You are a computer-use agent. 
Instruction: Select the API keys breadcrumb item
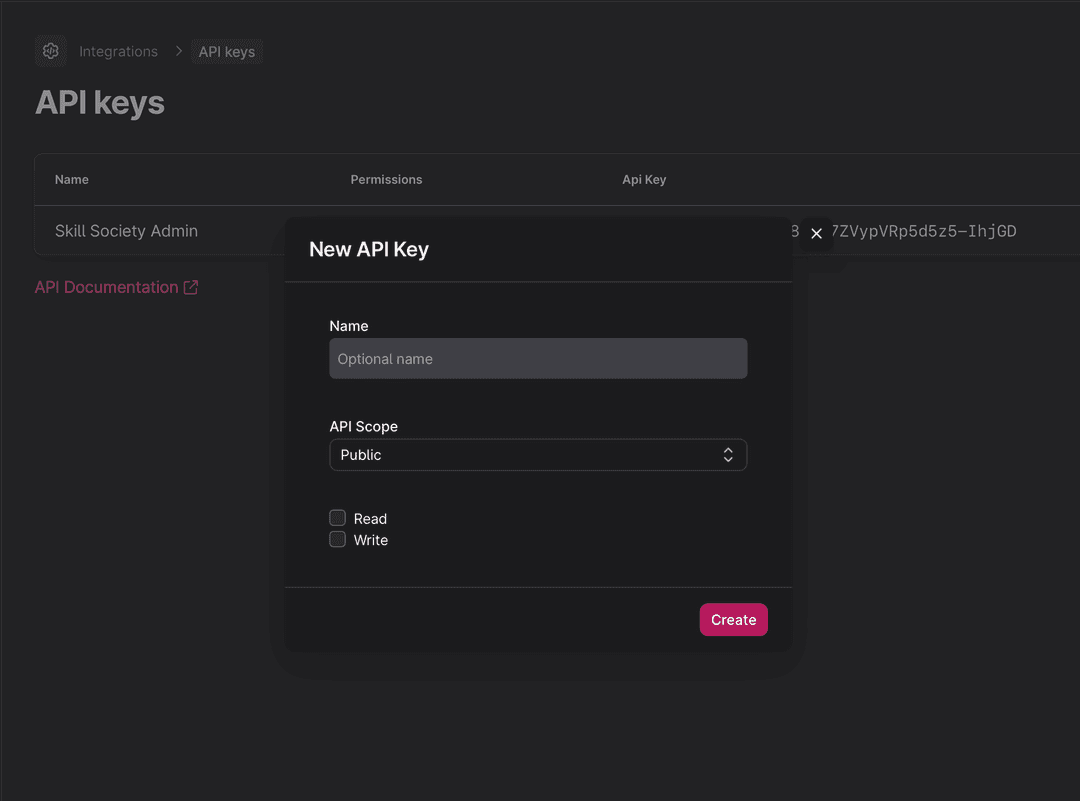click(x=227, y=52)
